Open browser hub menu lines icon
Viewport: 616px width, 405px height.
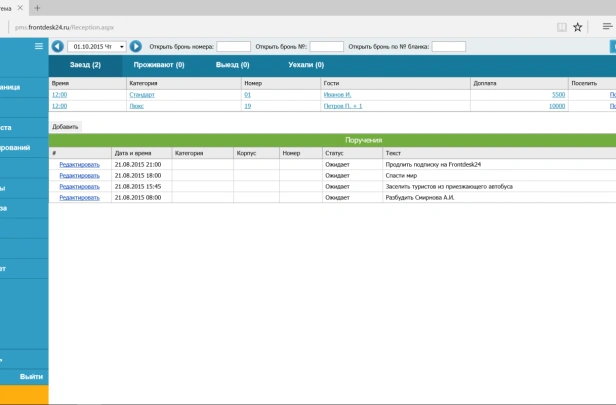[x=607, y=26]
